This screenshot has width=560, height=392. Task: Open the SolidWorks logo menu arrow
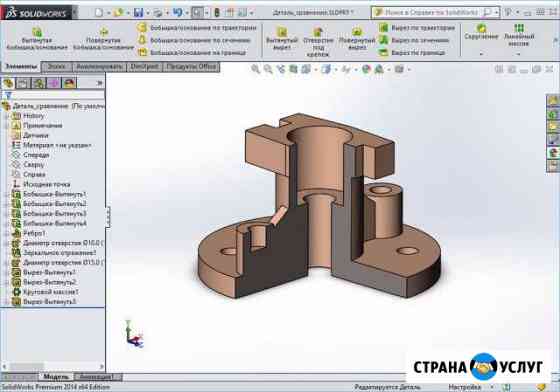tap(75, 13)
